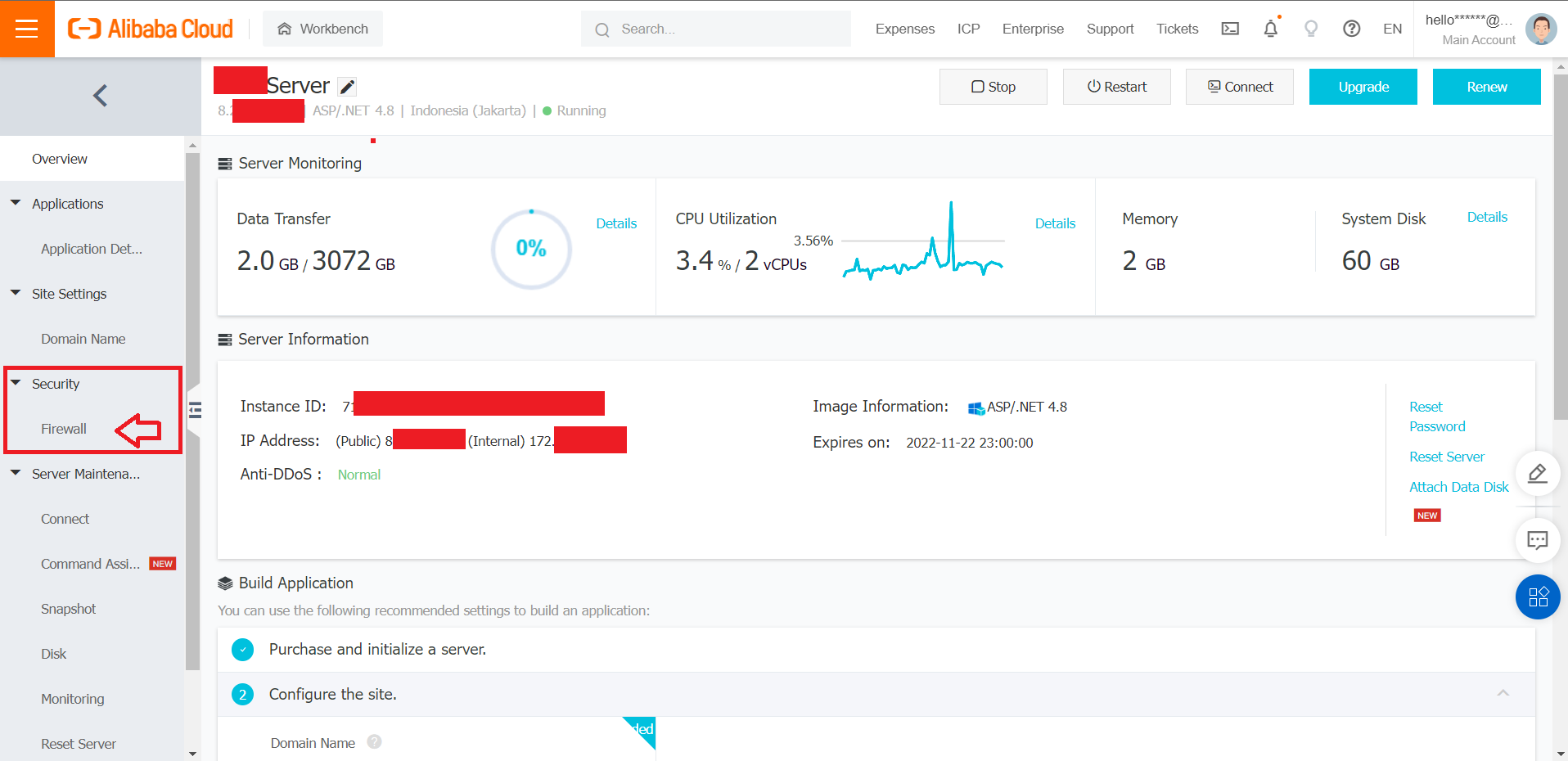Click the main page vertical scrollbar
This screenshot has width=1568, height=761.
[1561, 245]
